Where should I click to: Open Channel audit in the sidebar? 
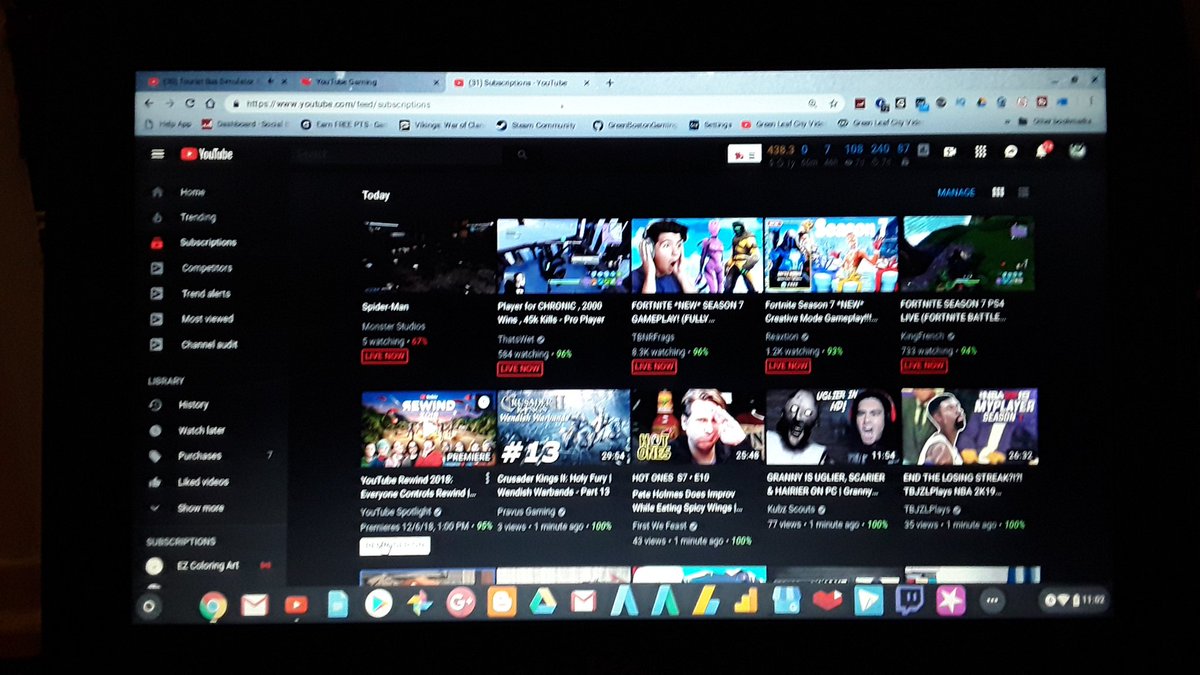(194, 345)
